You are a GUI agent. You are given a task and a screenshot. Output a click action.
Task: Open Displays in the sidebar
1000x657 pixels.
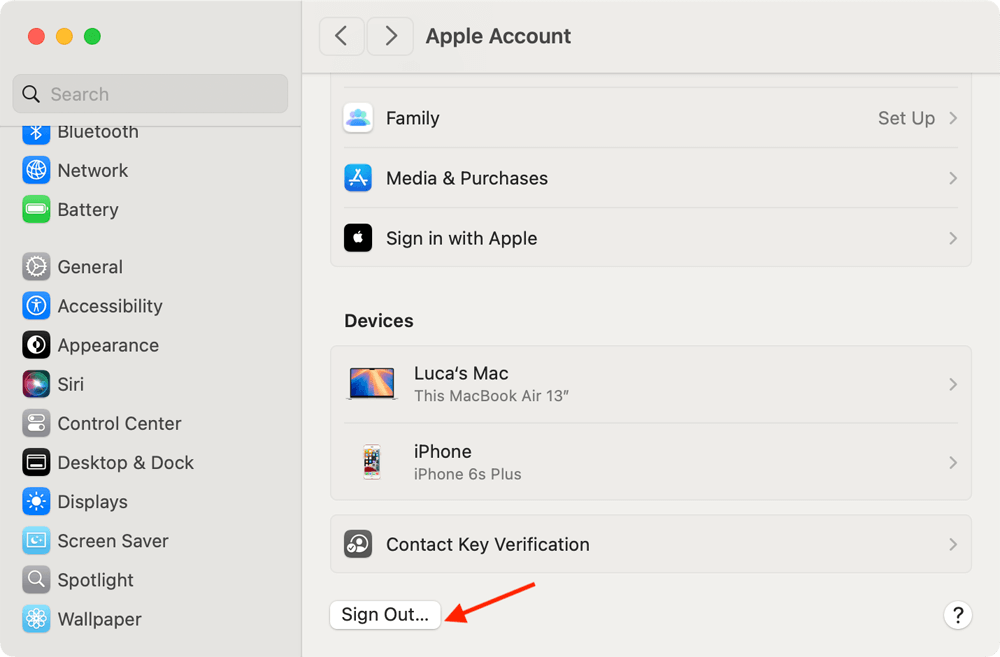92,502
